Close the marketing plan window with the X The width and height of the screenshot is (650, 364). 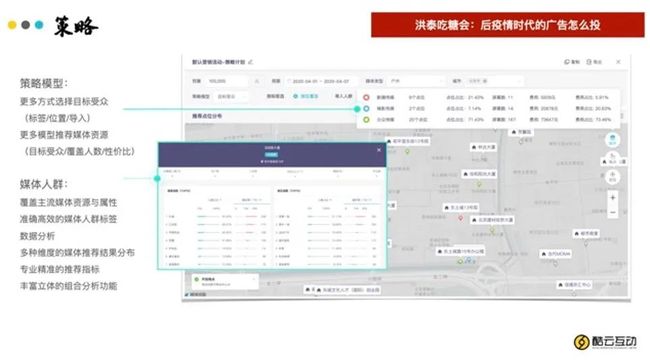coord(618,62)
